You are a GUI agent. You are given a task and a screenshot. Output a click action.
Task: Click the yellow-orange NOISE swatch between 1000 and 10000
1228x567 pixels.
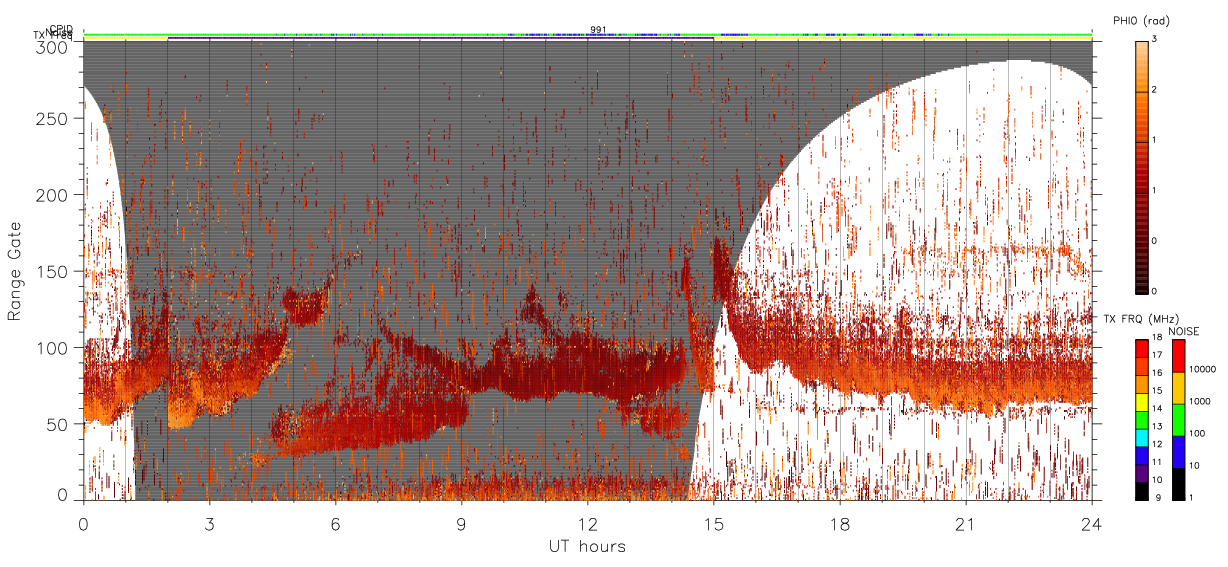click(x=1178, y=388)
